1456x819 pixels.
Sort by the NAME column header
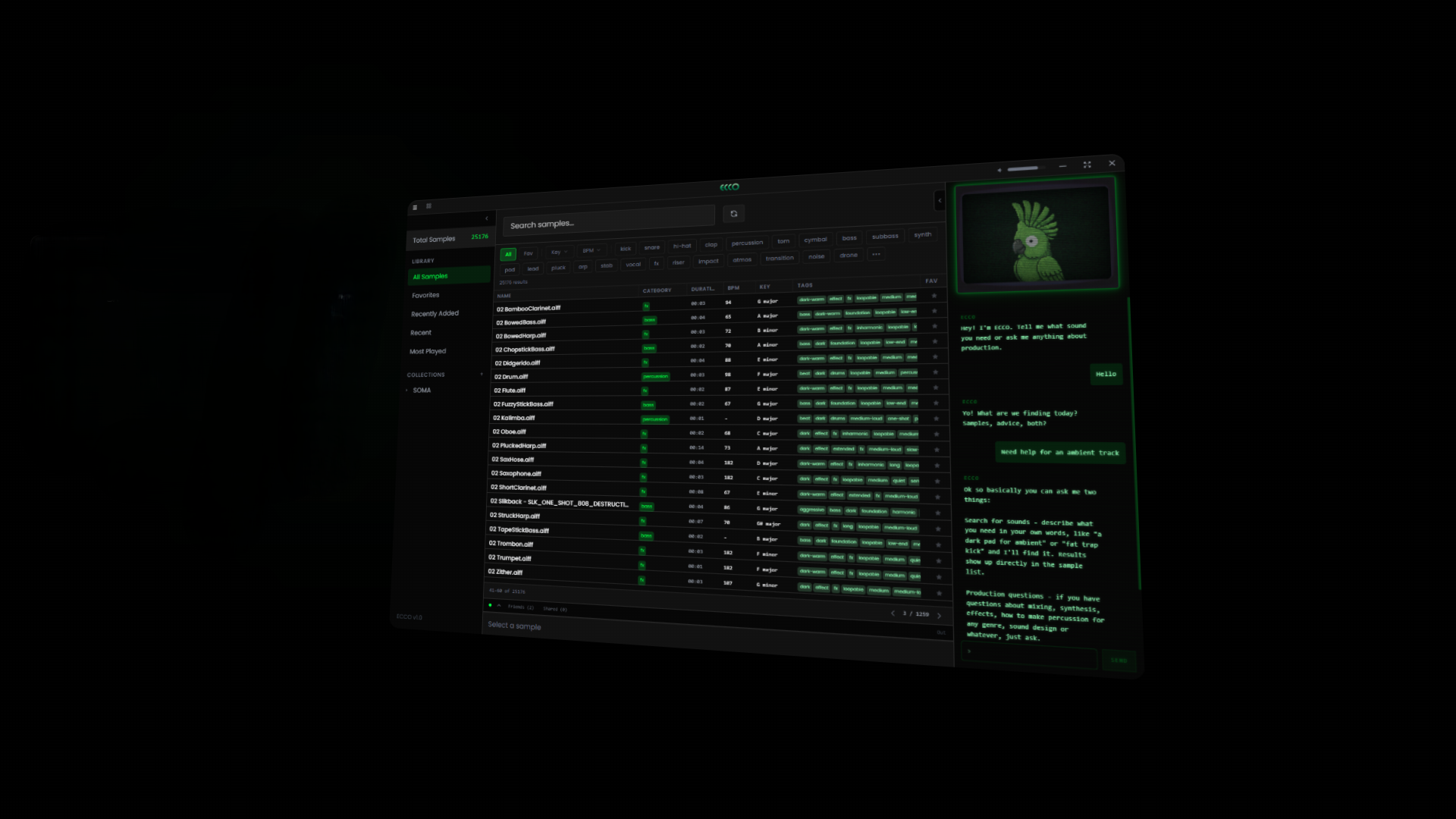click(x=504, y=296)
